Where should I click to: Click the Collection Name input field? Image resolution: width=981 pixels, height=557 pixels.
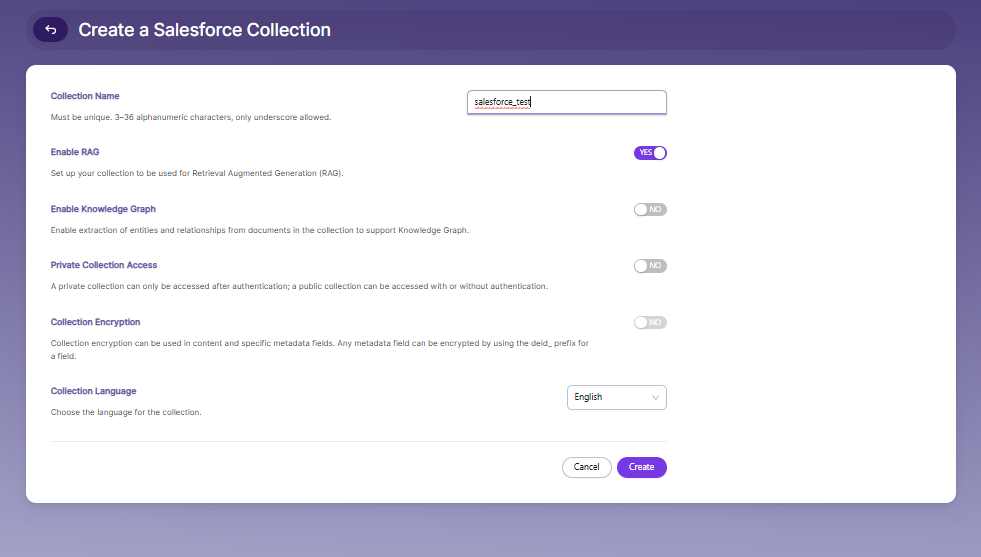pos(567,102)
